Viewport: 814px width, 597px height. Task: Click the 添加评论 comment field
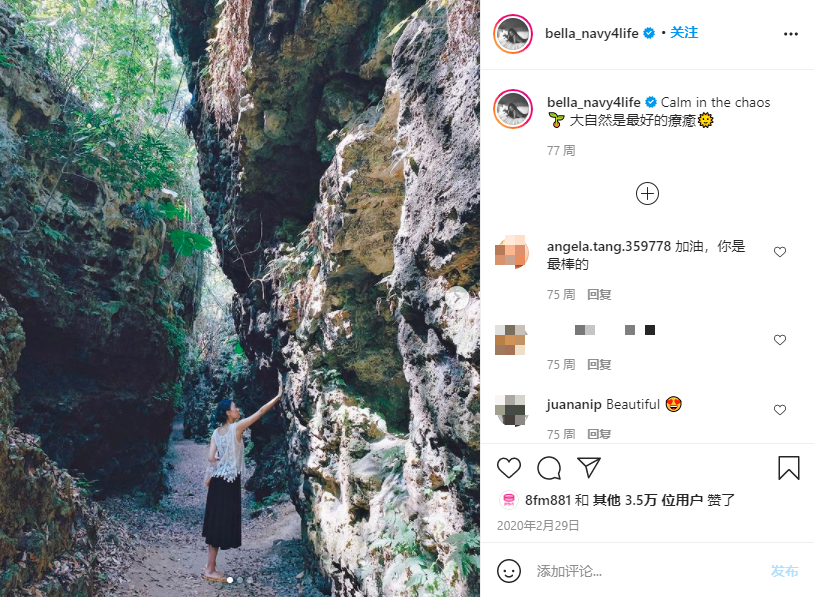(649, 571)
